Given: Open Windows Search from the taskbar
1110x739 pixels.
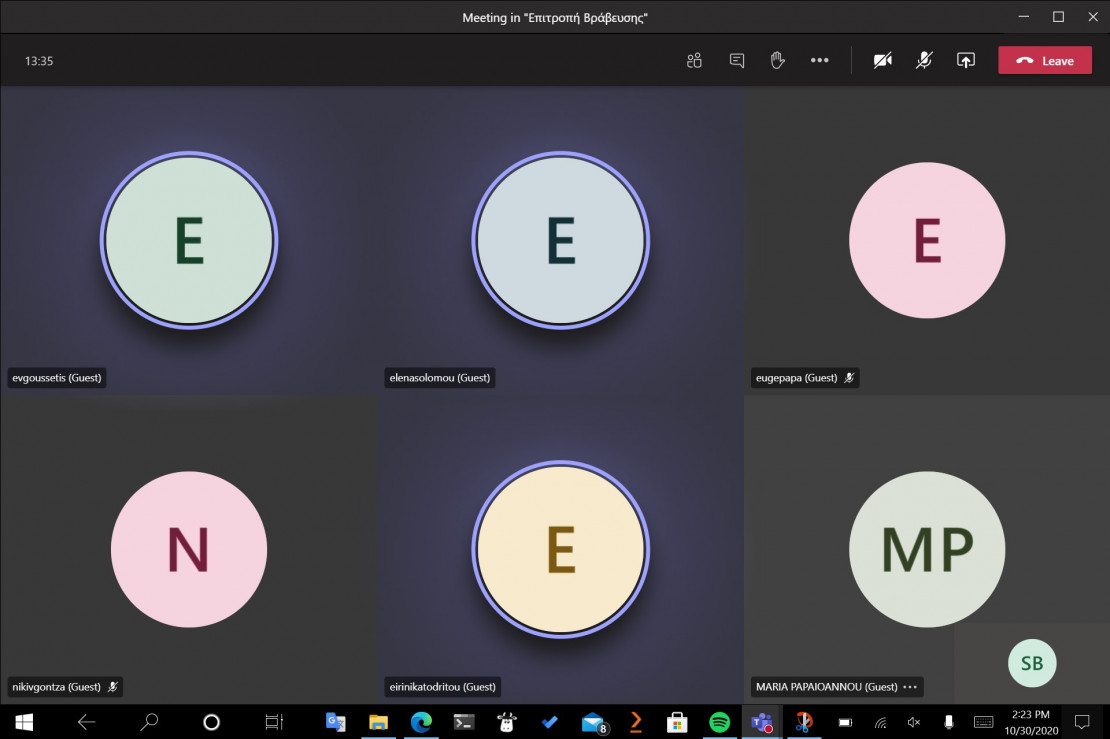Looking at the screenshot, I should 149,722.
